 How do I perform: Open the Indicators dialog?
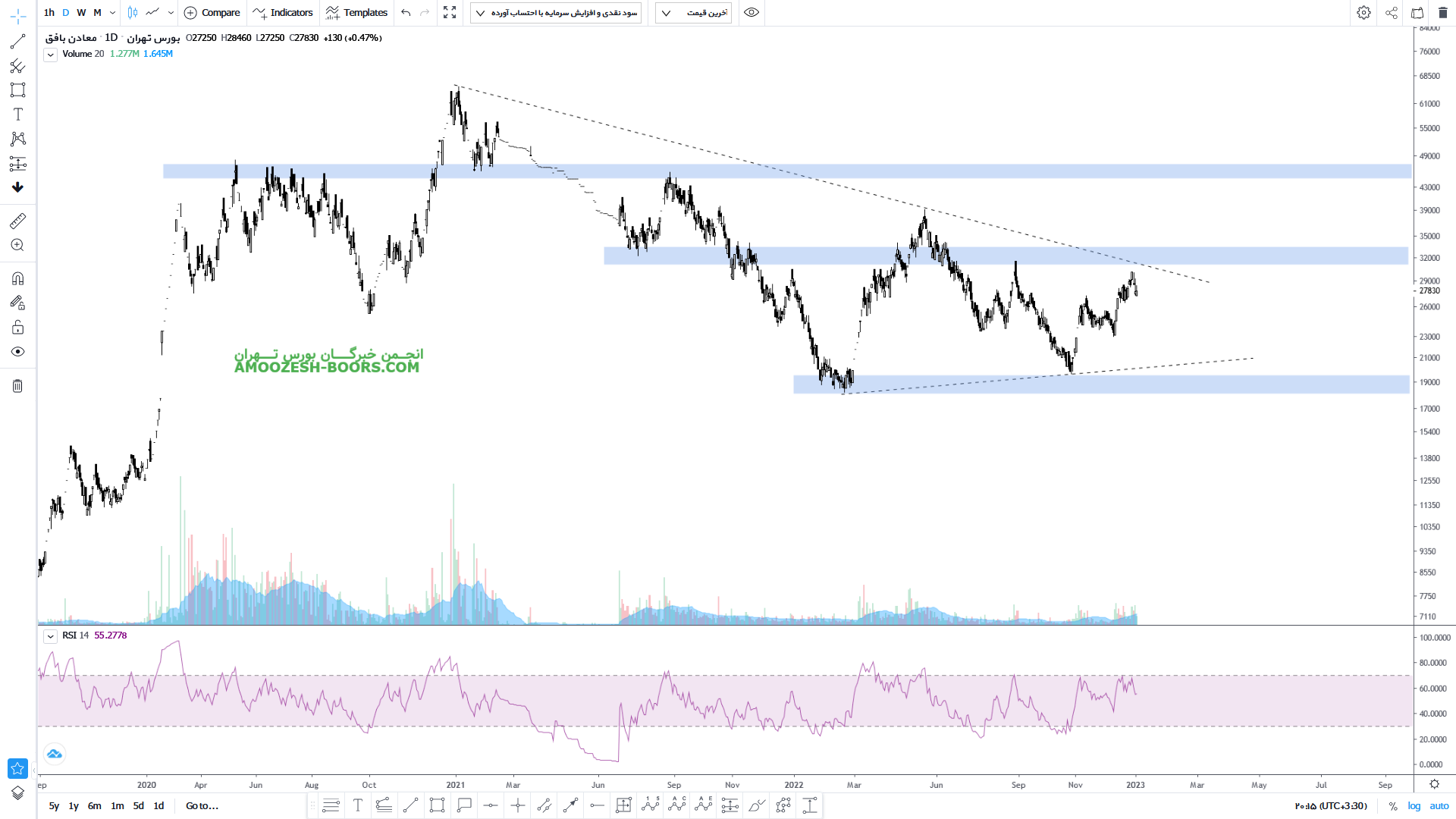[283, 13]
